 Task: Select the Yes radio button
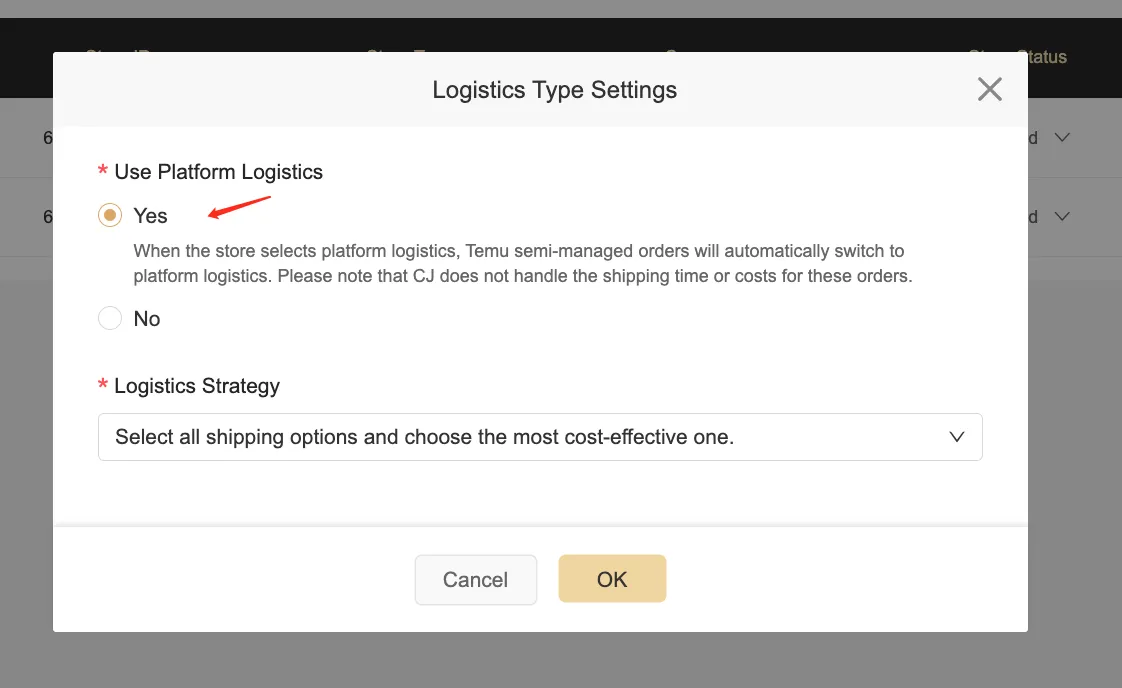[110, 216]
